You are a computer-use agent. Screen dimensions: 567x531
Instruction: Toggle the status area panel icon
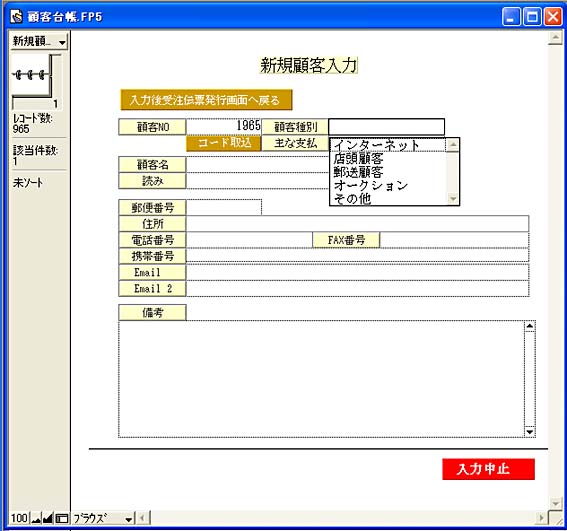[x=61, y=519]
